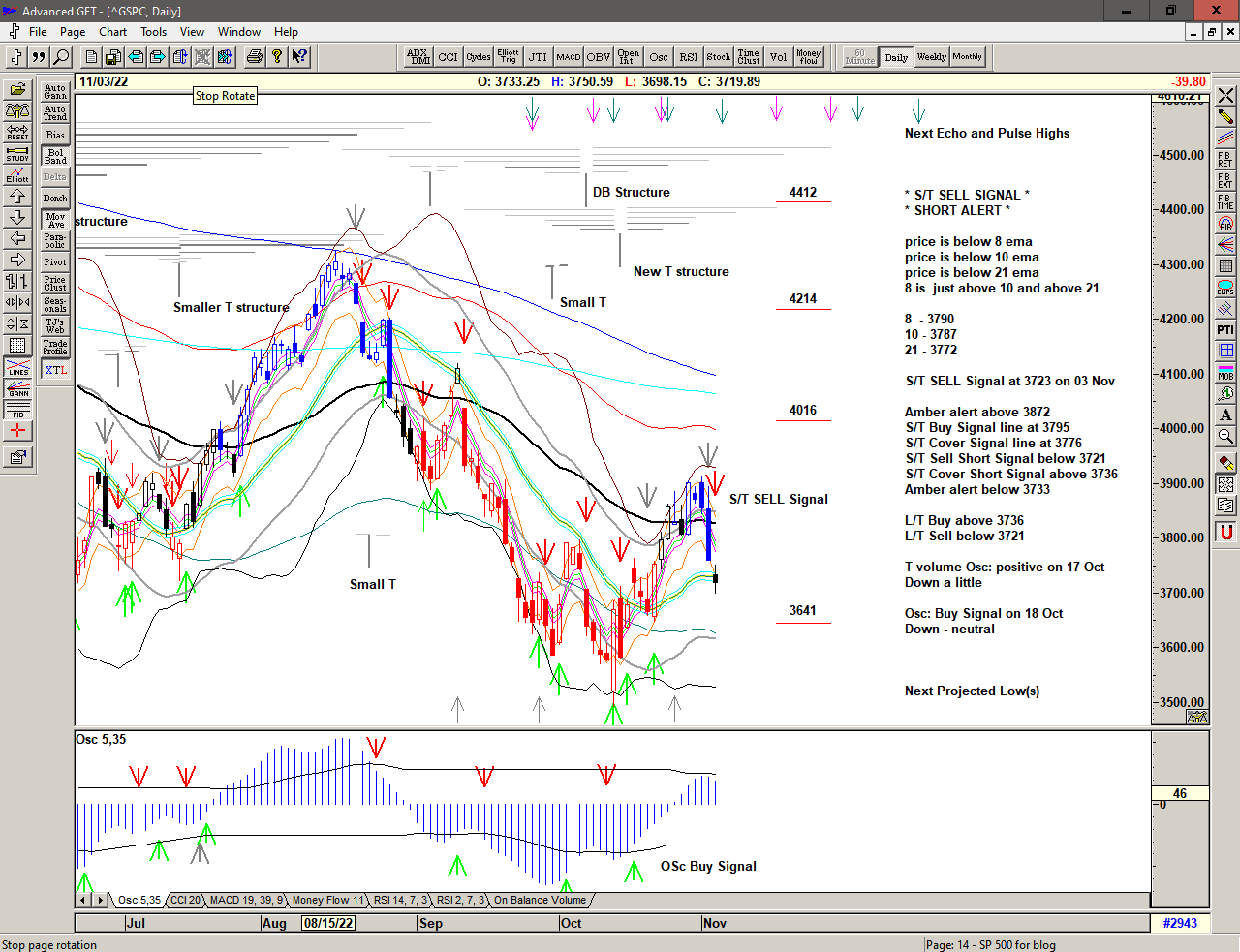1240x952 pixels.
Task: Select the On Balance Volume tab
Action: (x=540, y=900)
